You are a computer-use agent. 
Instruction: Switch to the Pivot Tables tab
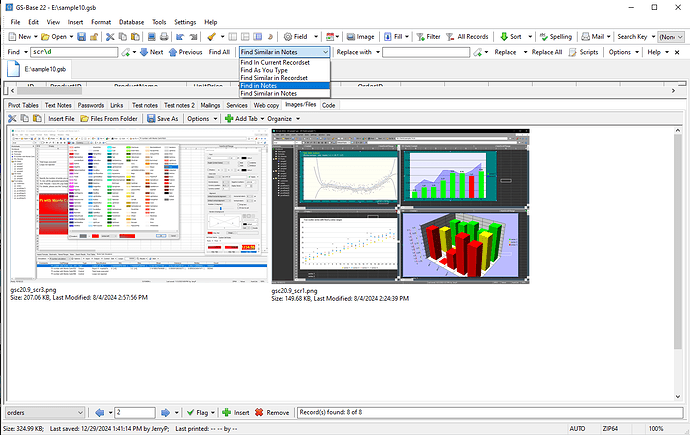coord(23,105)
